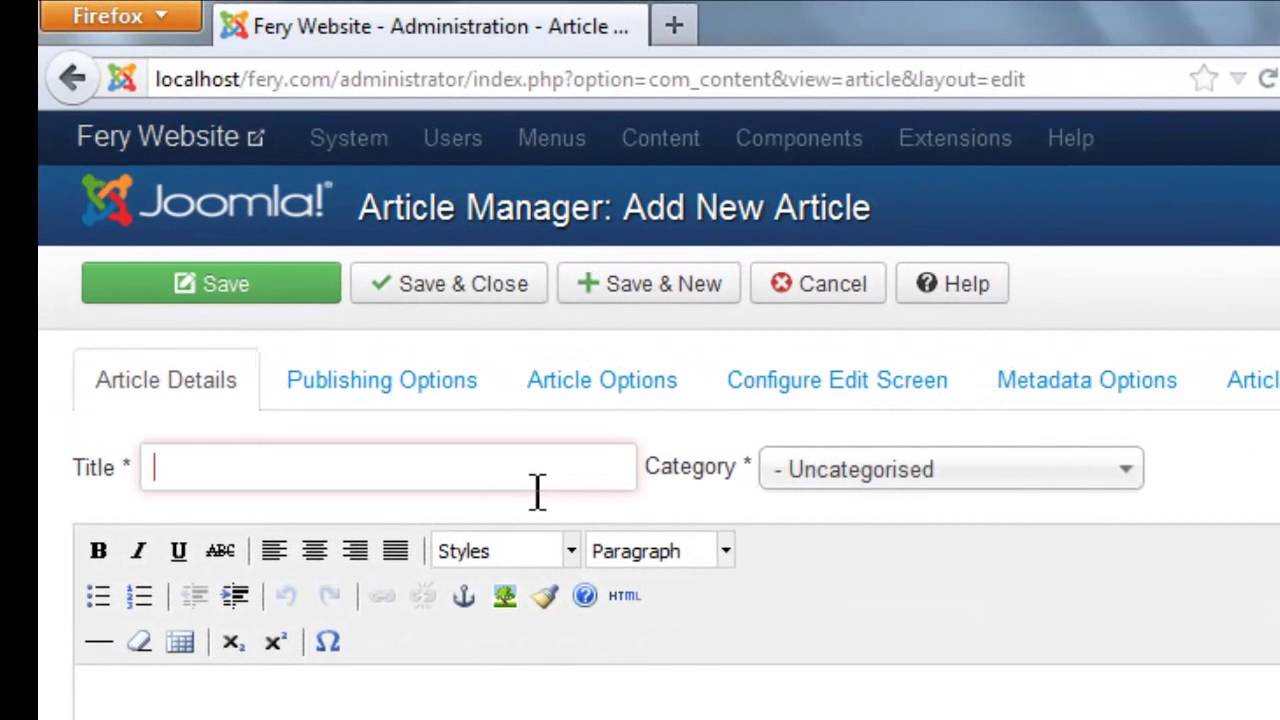Open the Extensions menu

coord(955,138)
